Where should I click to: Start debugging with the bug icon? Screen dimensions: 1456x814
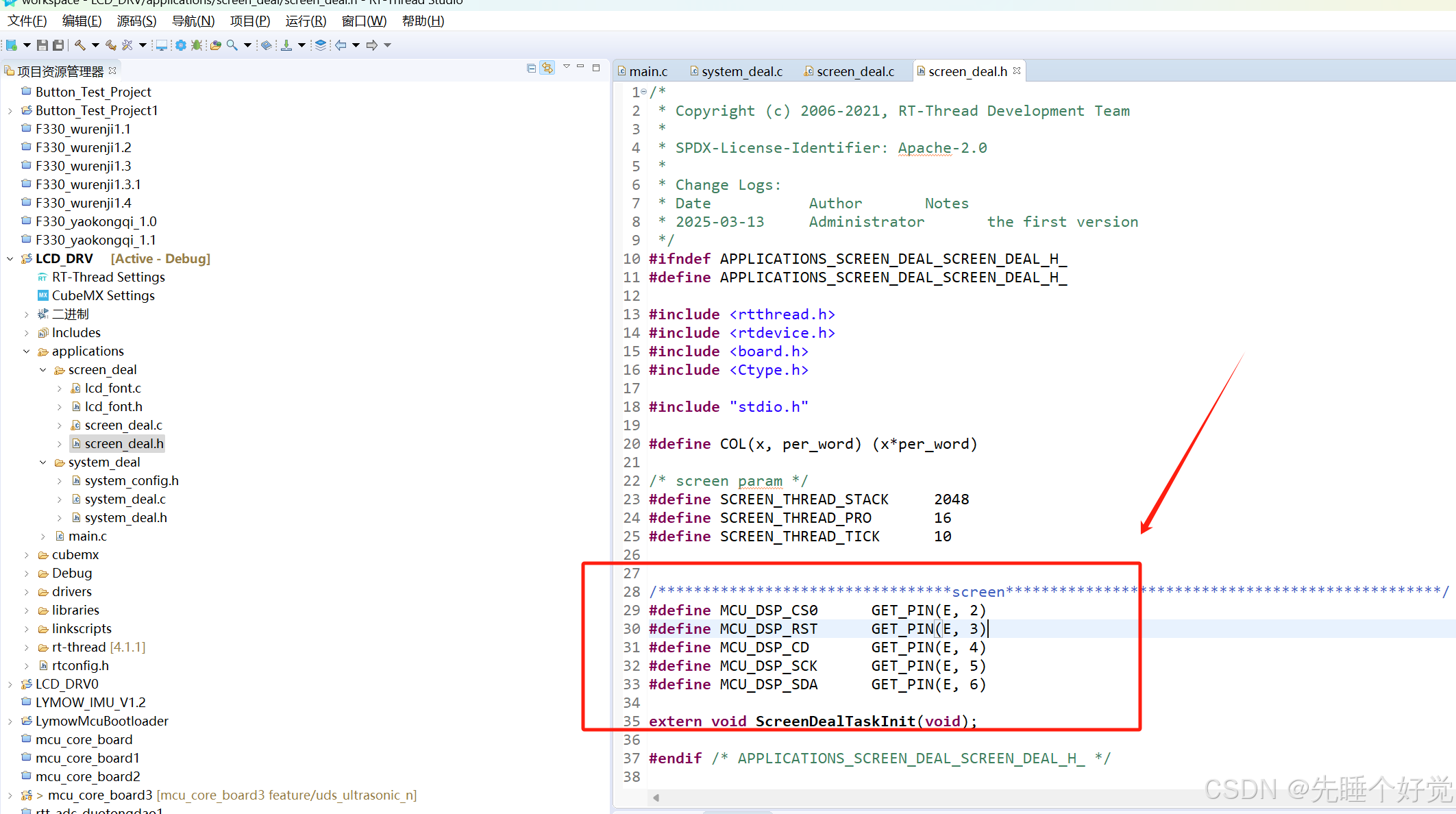pos(197,45)
